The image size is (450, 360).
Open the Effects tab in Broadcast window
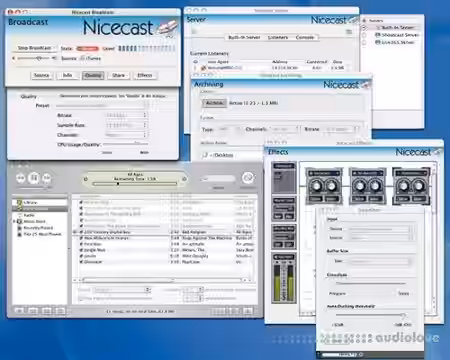(145, 75)
